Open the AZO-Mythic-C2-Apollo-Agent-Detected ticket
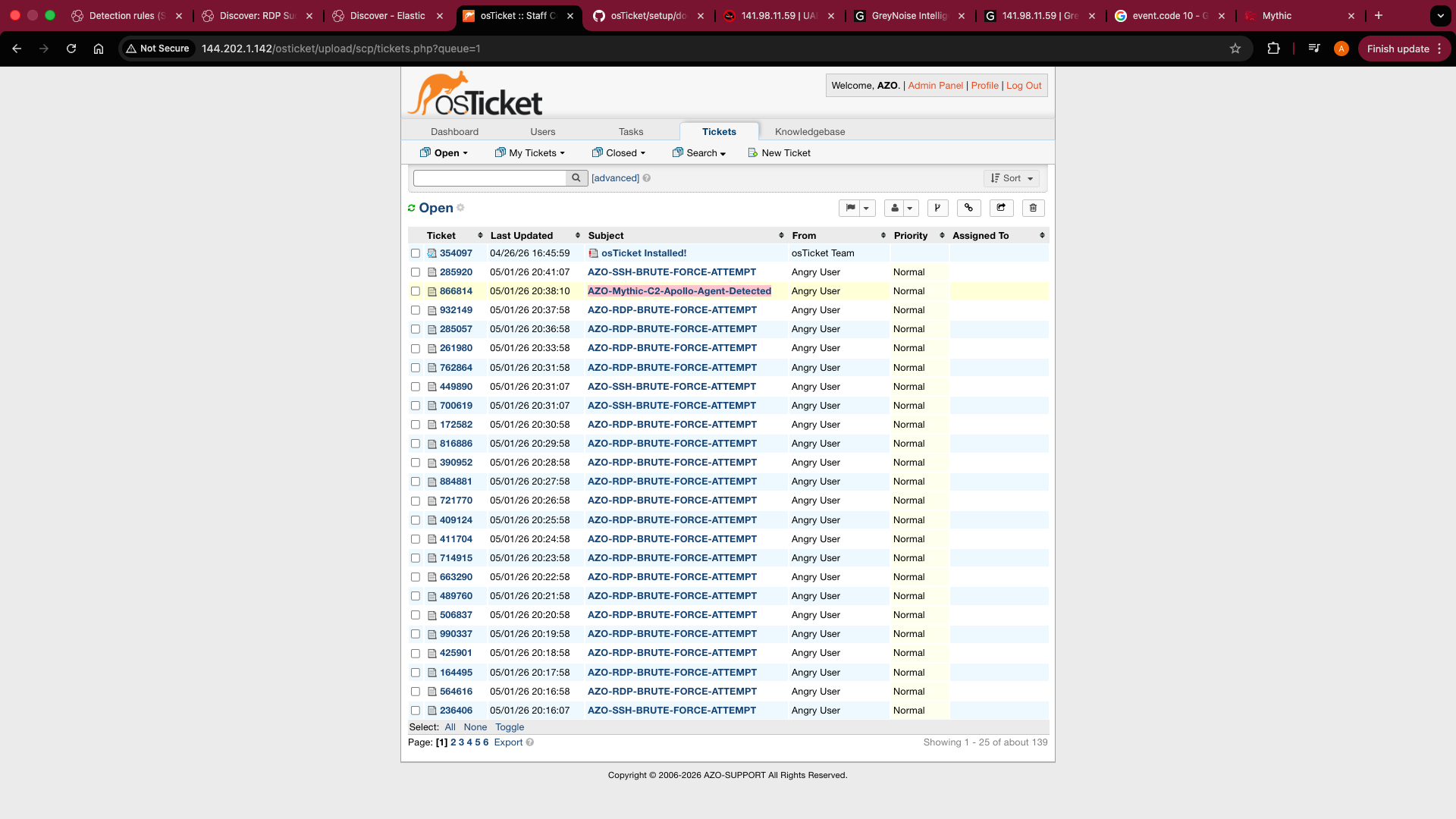The height and width of the screenshot is (819, 1456). (679, 291)
